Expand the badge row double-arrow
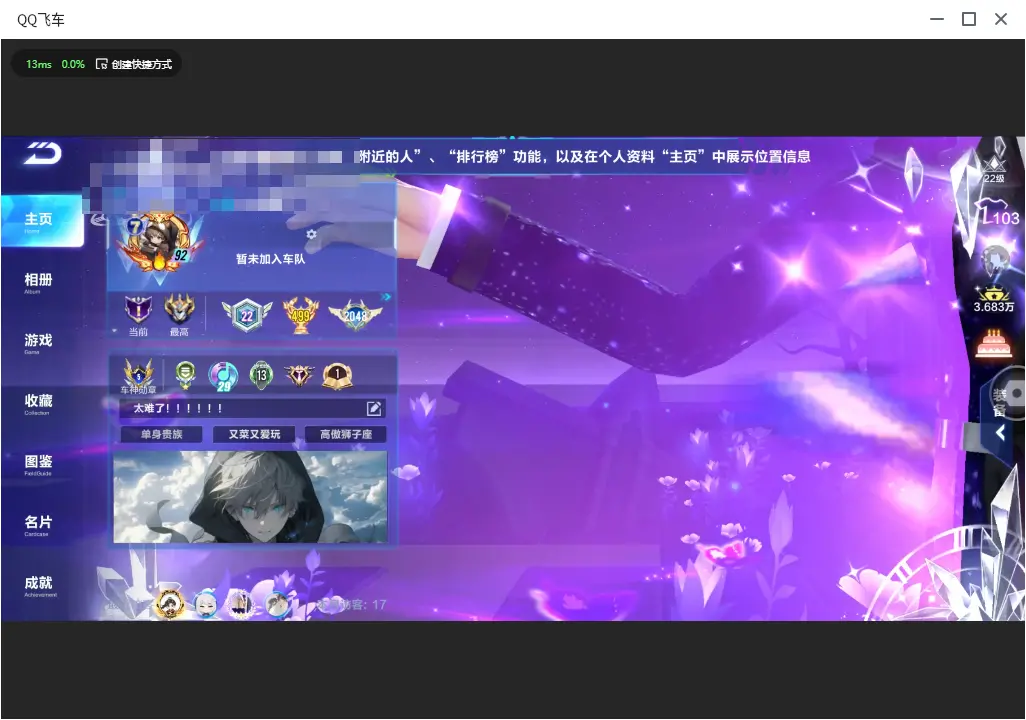The image size is (1026, 720). click(x=386, y=297)
